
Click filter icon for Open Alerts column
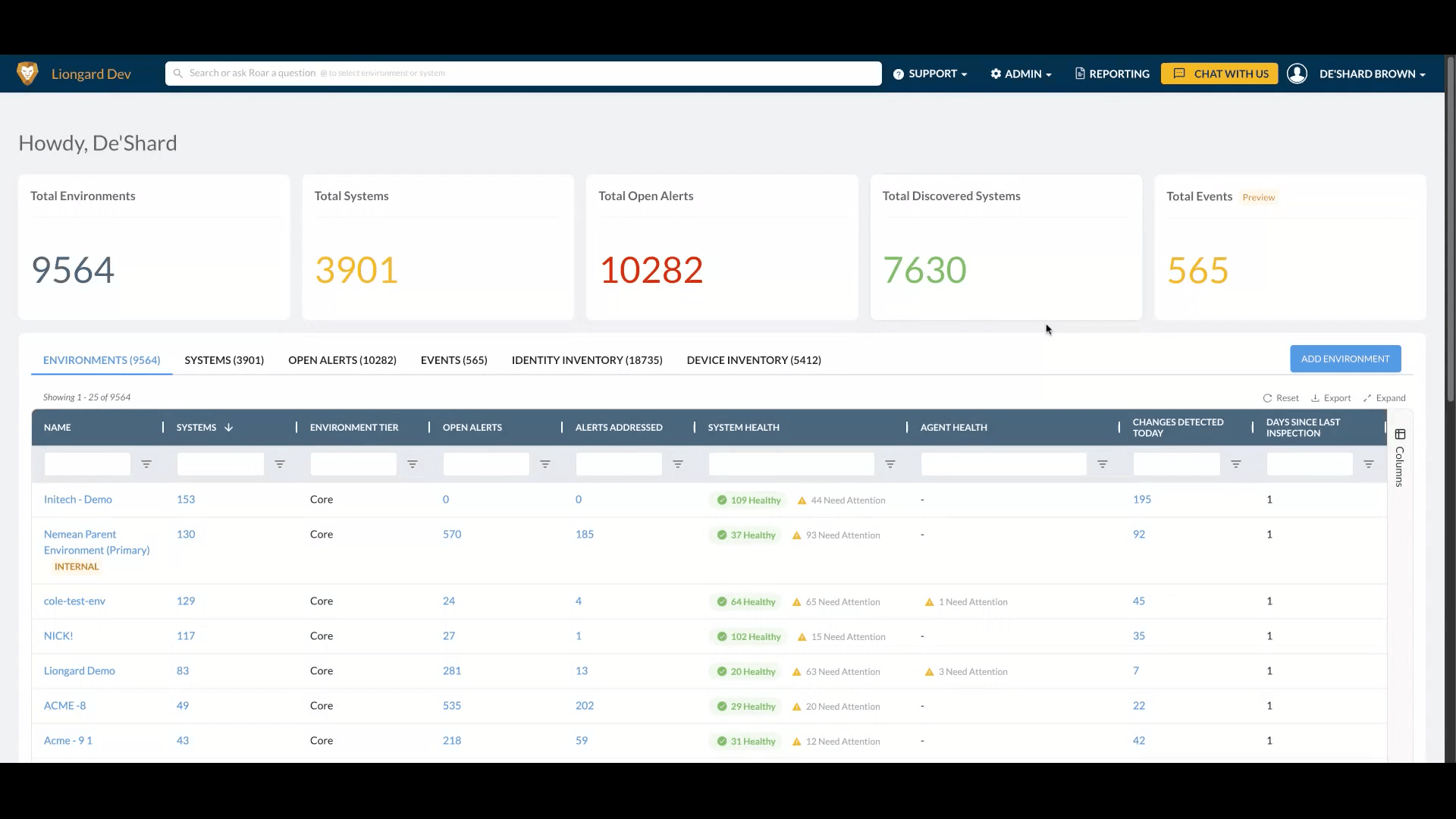545,464
